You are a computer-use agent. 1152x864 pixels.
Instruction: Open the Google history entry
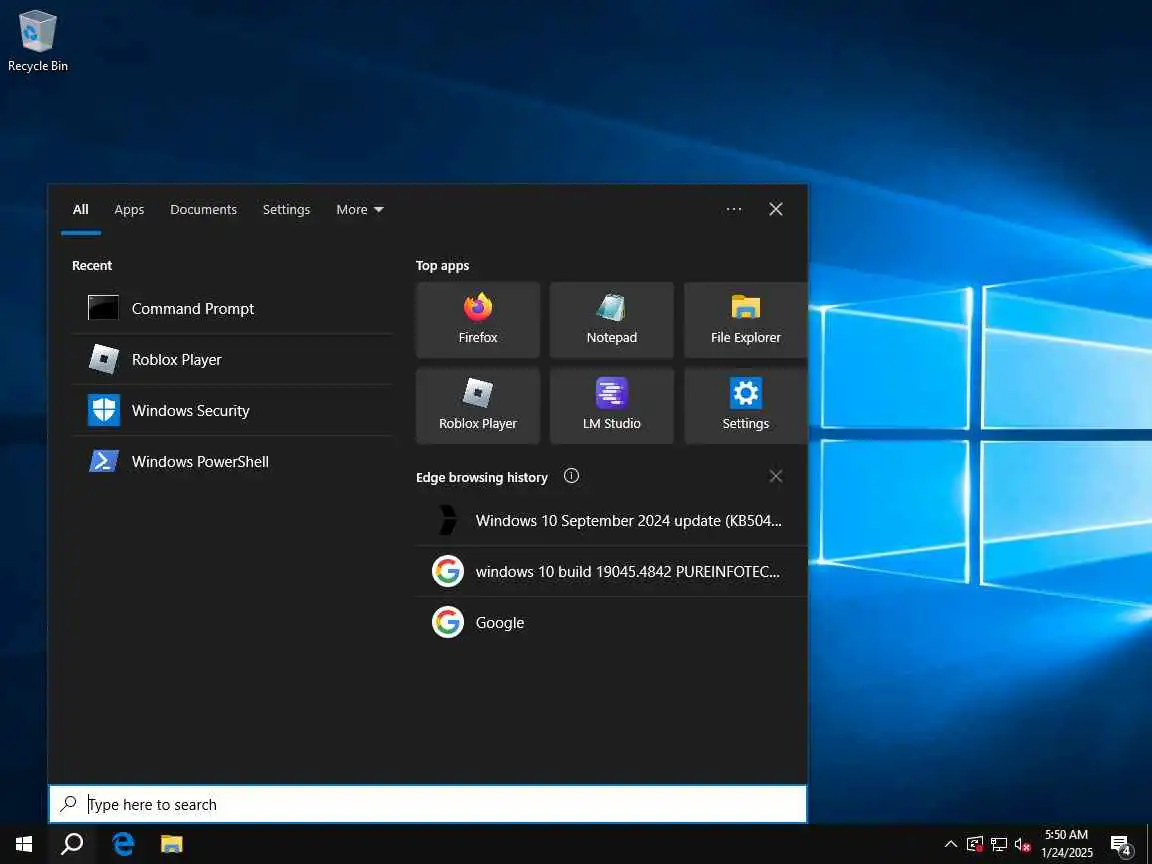[611, 622]
